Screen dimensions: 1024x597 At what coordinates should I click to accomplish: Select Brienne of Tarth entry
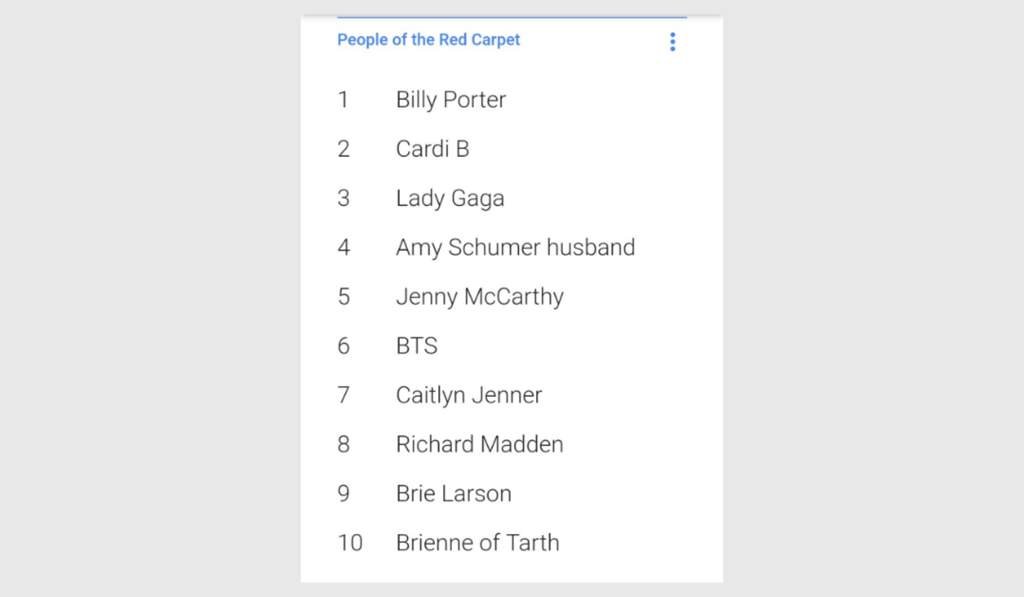[477, 543]
